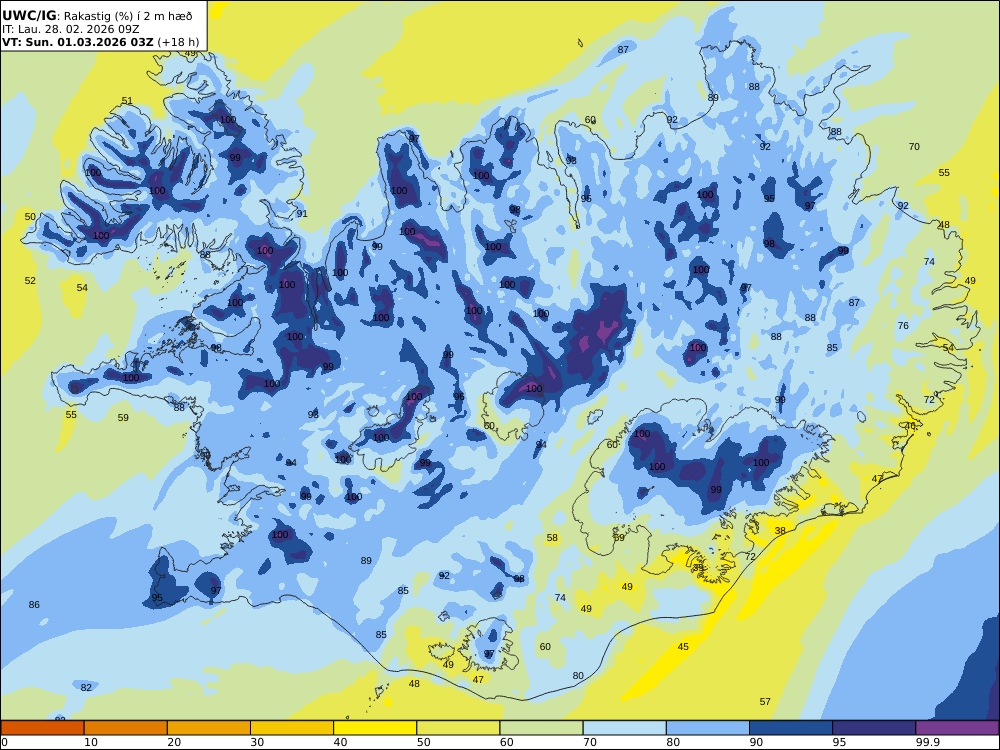Click the '90' legend tick label
The image size is (1000, 750).
pyautogui.click(x=756, y=742)
